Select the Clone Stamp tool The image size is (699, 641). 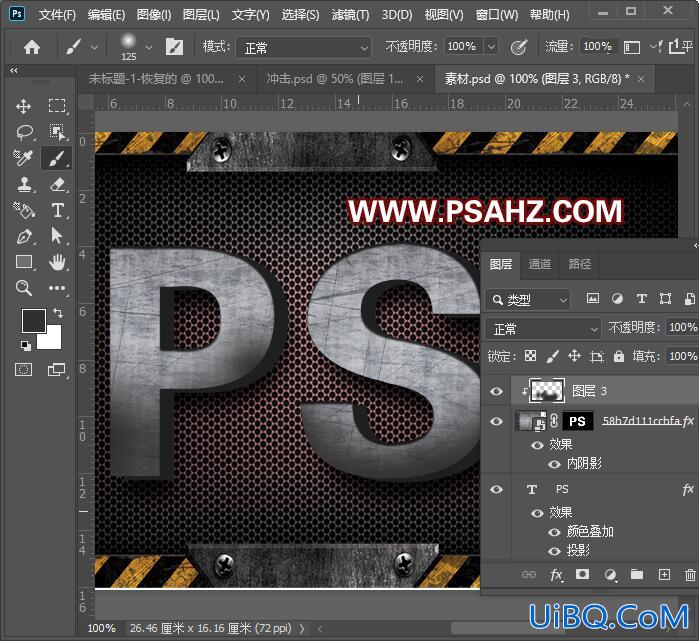pyautogui.click(x=24, y=184)
